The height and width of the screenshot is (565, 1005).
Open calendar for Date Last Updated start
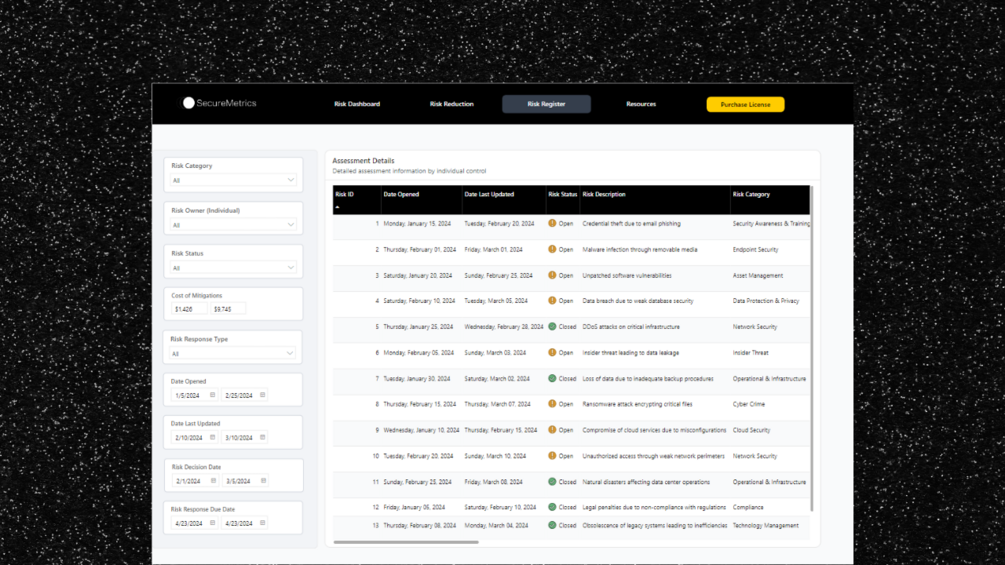click(213, 438)
